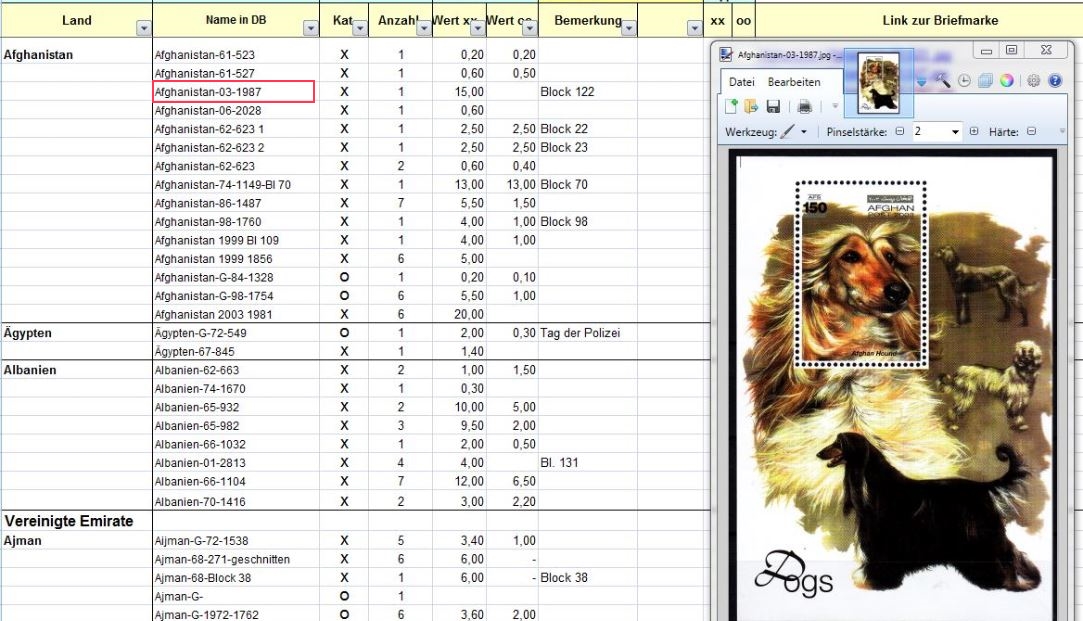Expand the Werkzeug tool selector arrow
1083x621 pixels.
pyautogui.click(x=803, y=132)
